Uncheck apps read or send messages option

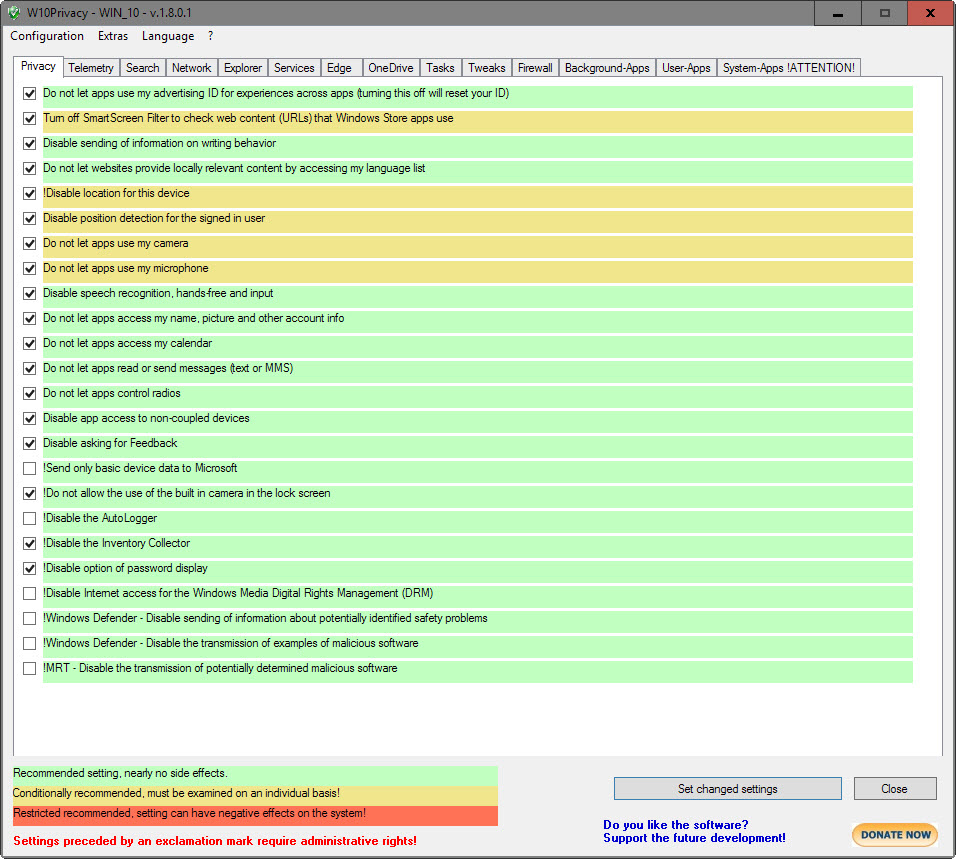(x=29, y=368)
